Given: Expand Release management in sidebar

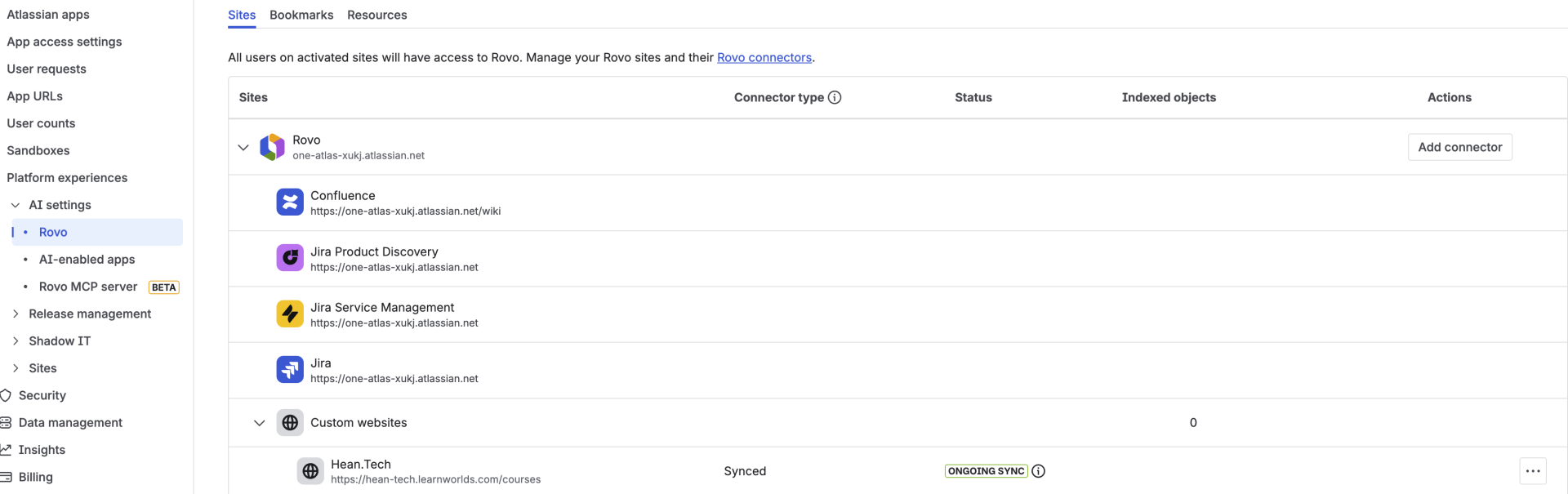Looking at the screenshot, I should tap(16, 314).
